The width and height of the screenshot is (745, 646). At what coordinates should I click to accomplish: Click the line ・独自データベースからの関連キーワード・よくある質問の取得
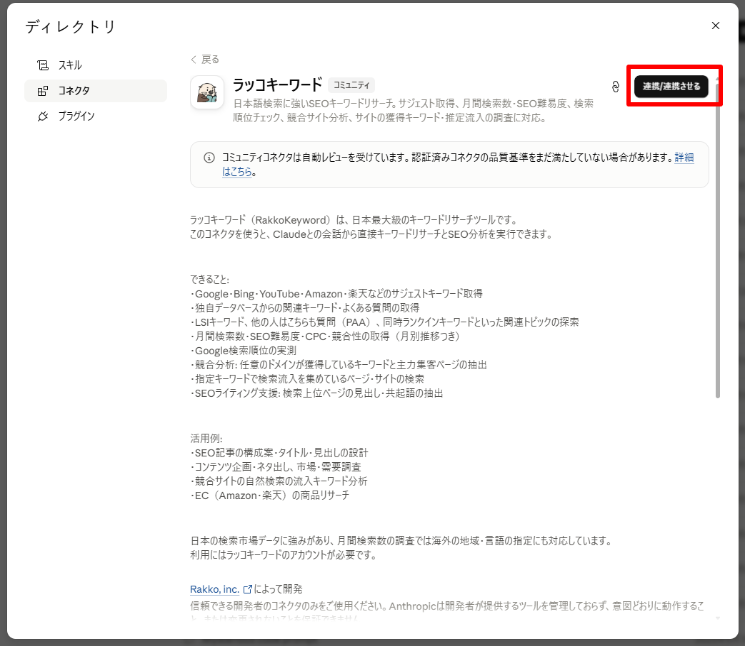[305, 308]
